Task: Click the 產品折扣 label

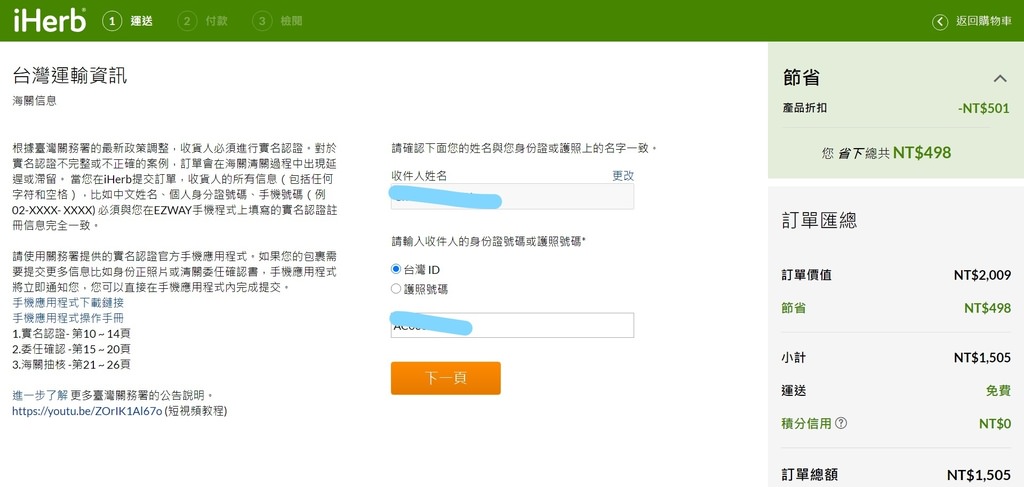Action: tap(805, 108)
